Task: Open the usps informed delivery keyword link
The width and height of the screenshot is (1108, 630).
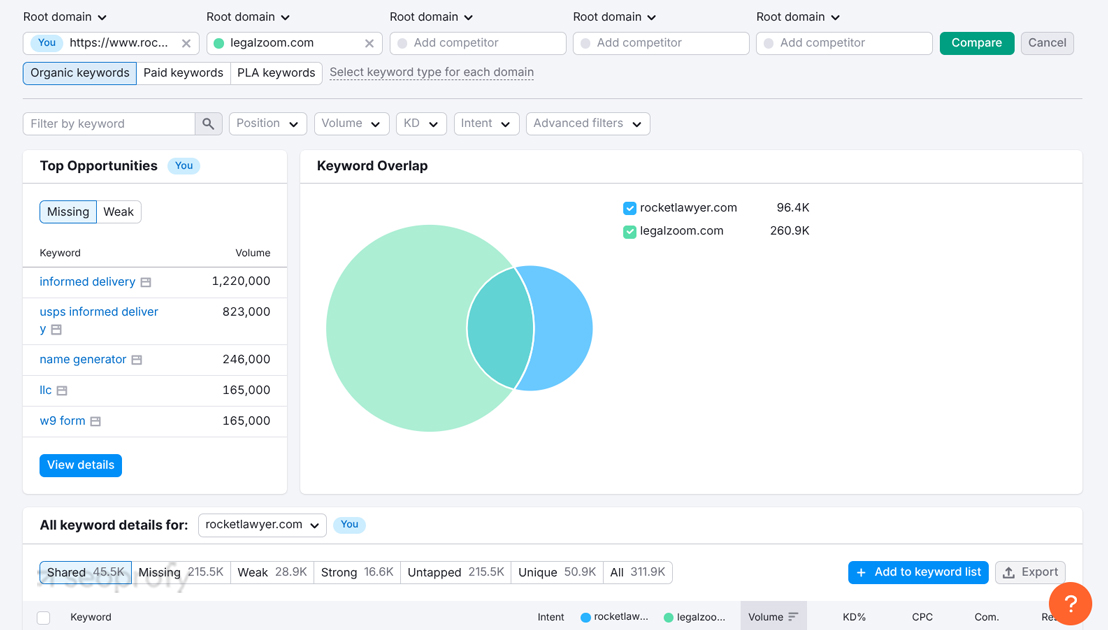Action: [x=99, y=320]
